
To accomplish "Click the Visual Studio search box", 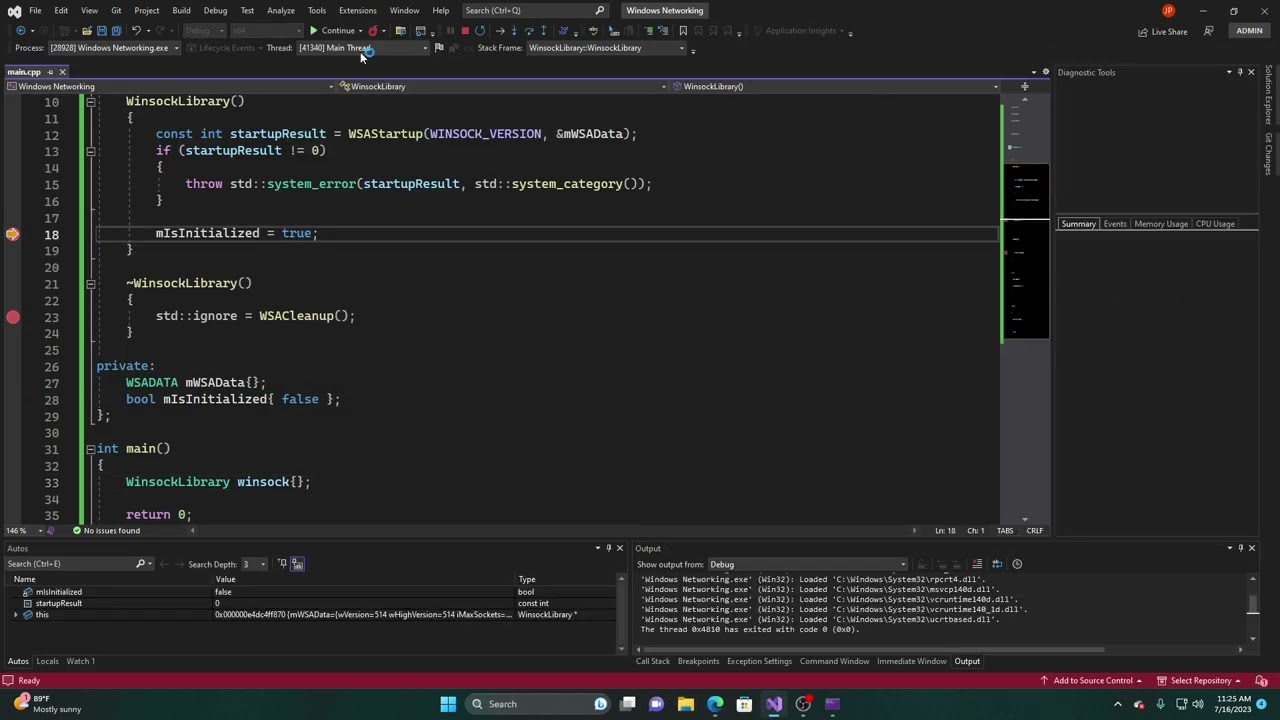I will [535, 11].
